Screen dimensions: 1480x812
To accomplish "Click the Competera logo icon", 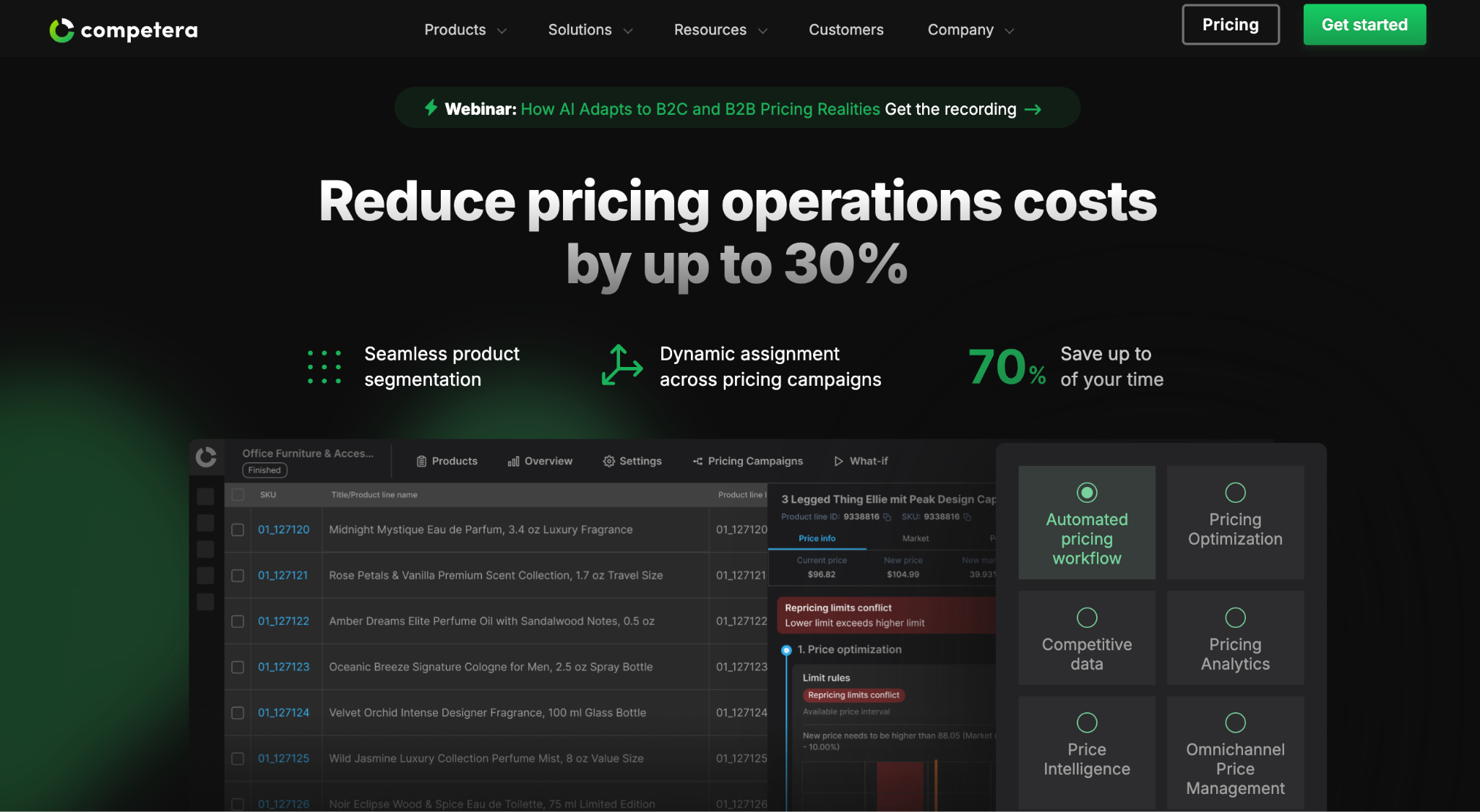I will (62, 30).
